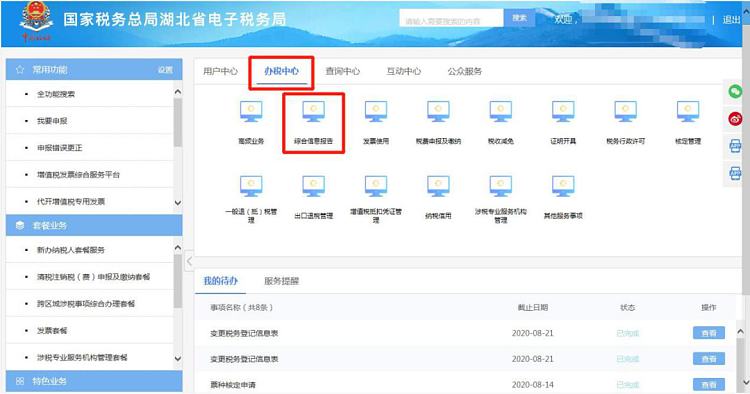Click the header search input field
750x394 pixels.
452,18
